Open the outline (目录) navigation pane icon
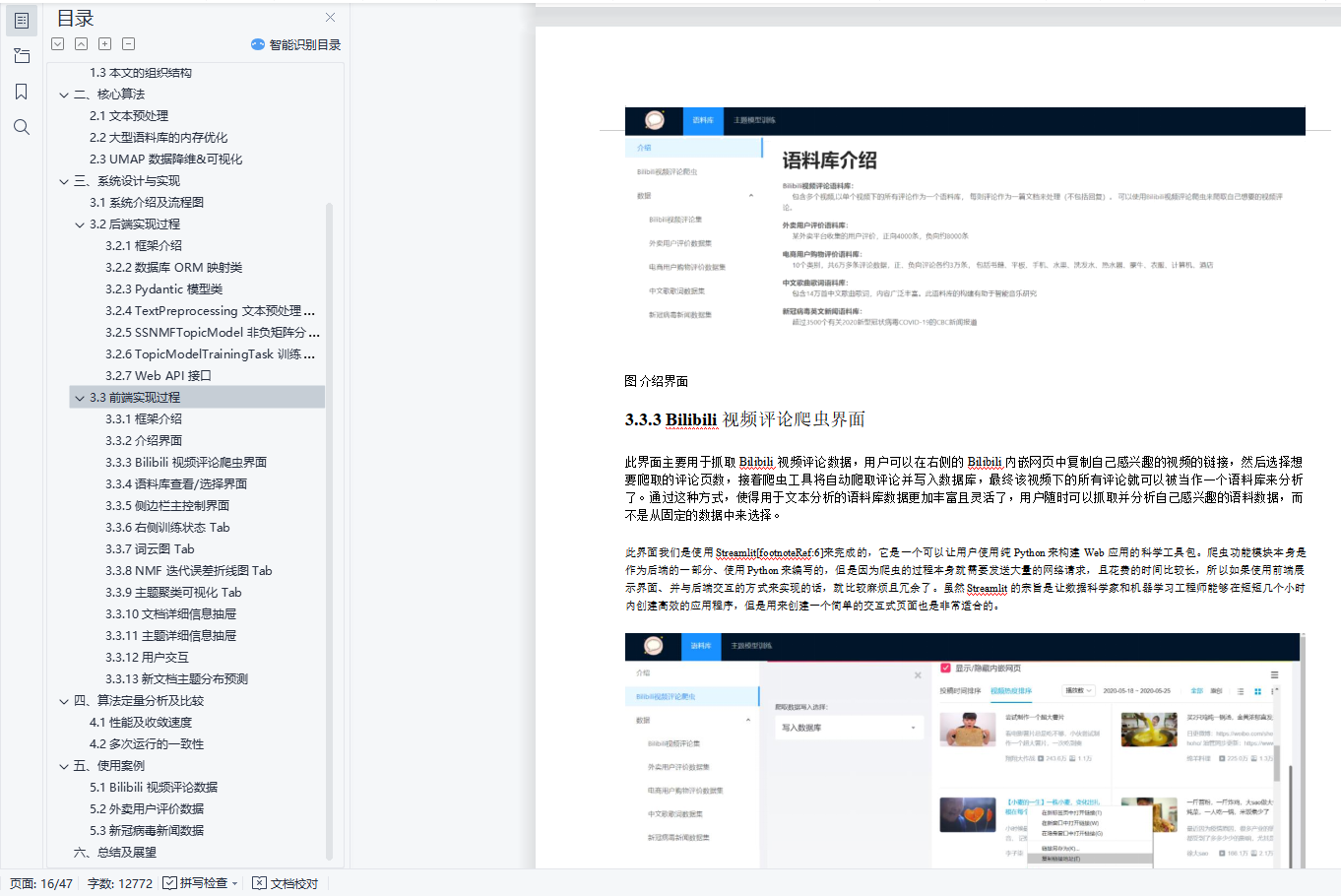Screen dimensions: 1341x896 (x=22, y=20)
